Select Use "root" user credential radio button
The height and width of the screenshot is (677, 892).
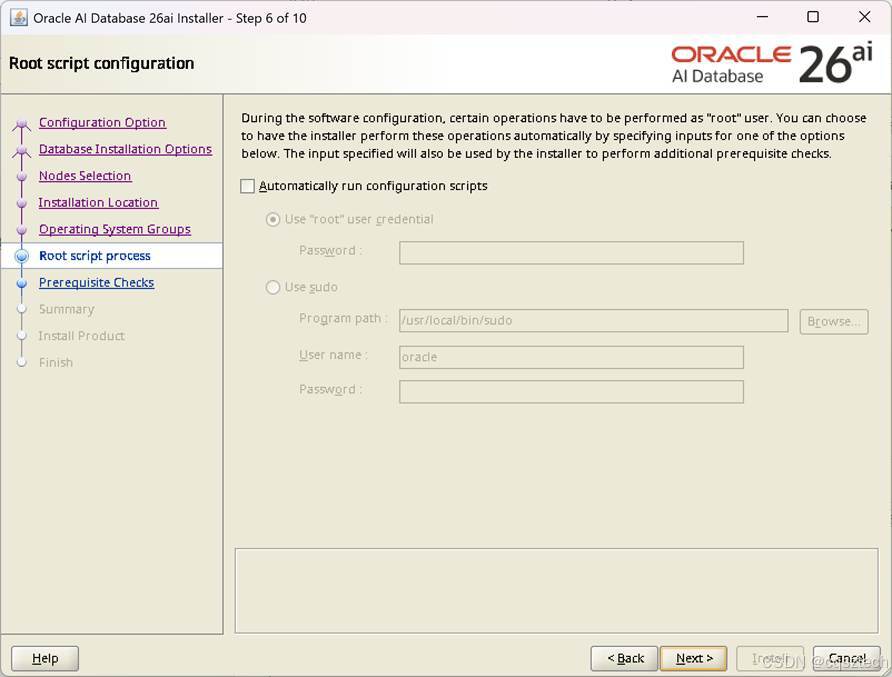tap(273, 220)
